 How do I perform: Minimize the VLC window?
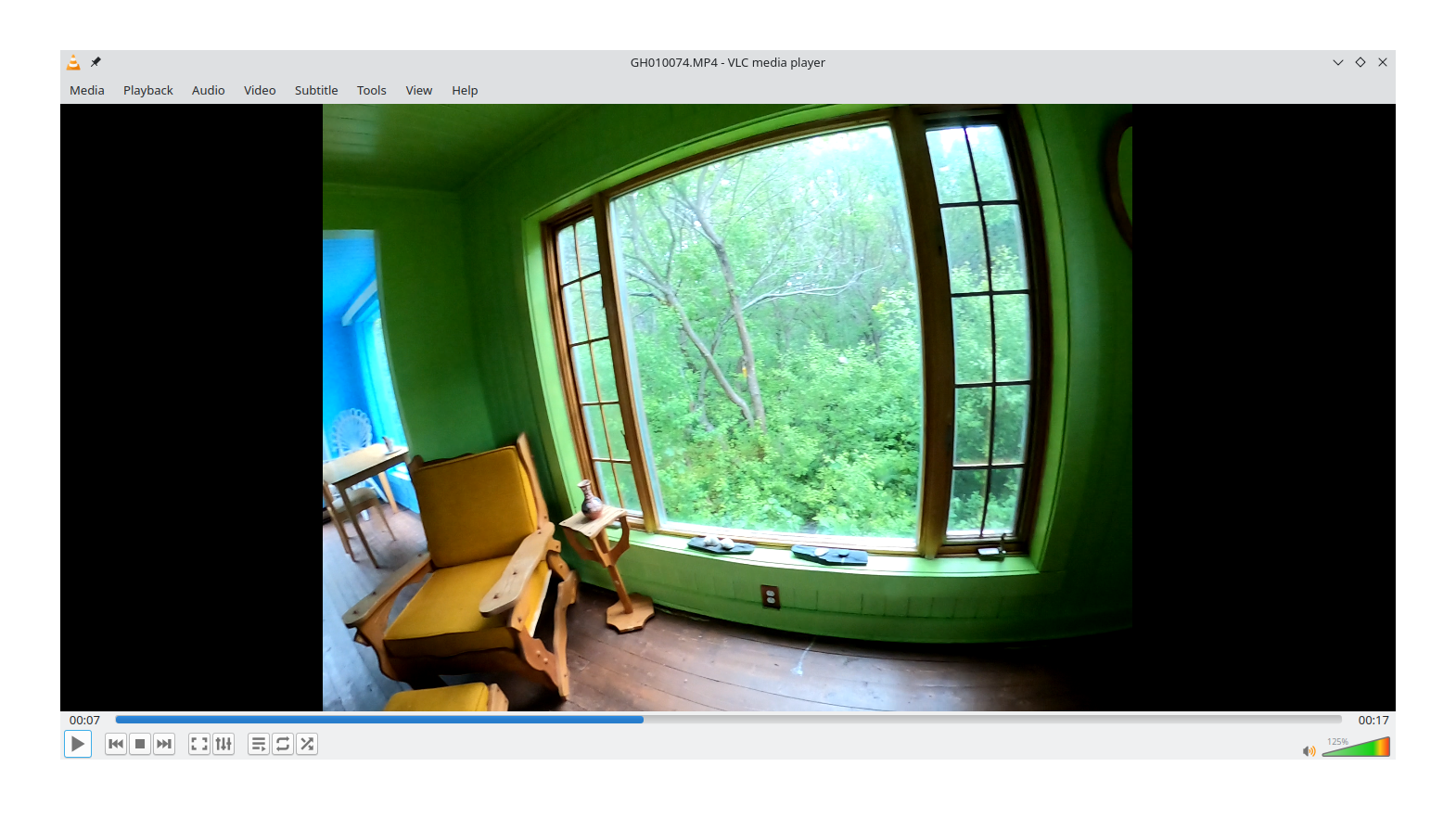(x=1338, y=62)
